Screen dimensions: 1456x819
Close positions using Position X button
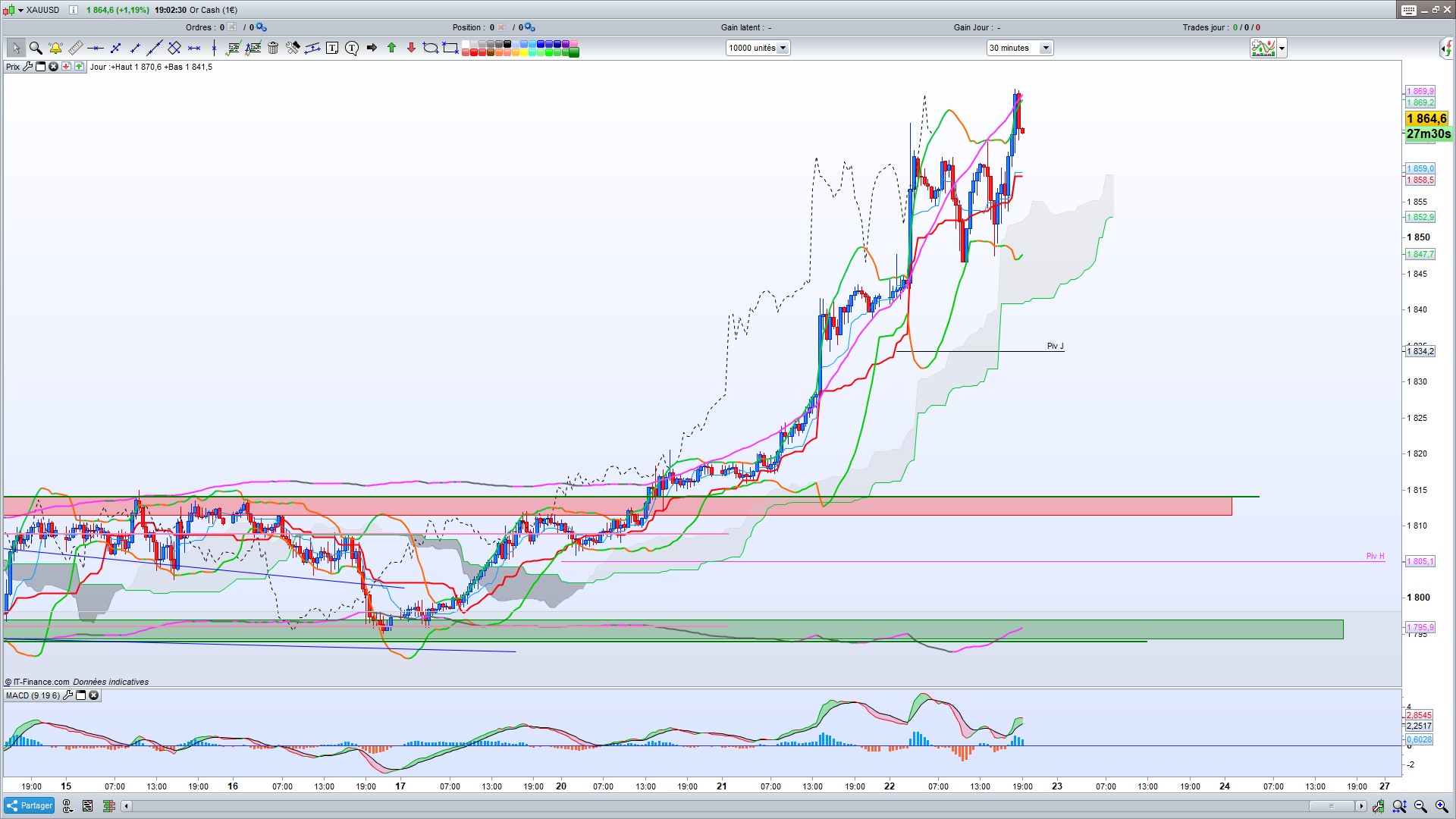[501, 27]
